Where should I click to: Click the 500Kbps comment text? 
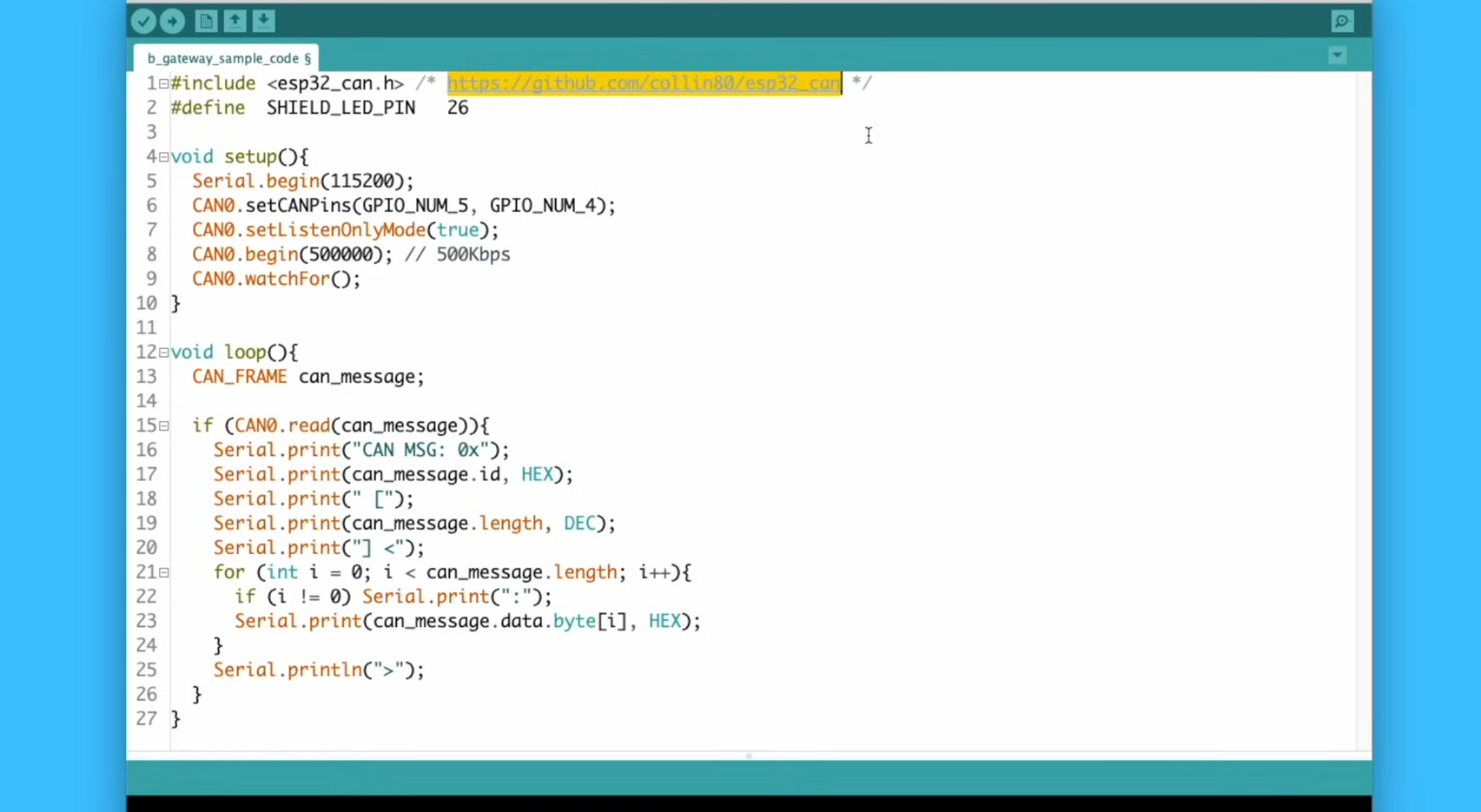472,254
